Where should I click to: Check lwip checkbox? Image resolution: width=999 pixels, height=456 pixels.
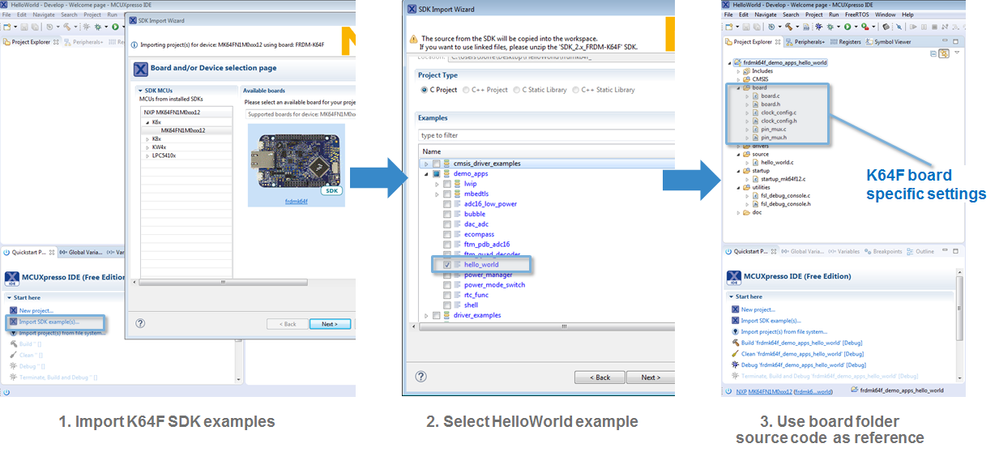(x=447, y=183)
